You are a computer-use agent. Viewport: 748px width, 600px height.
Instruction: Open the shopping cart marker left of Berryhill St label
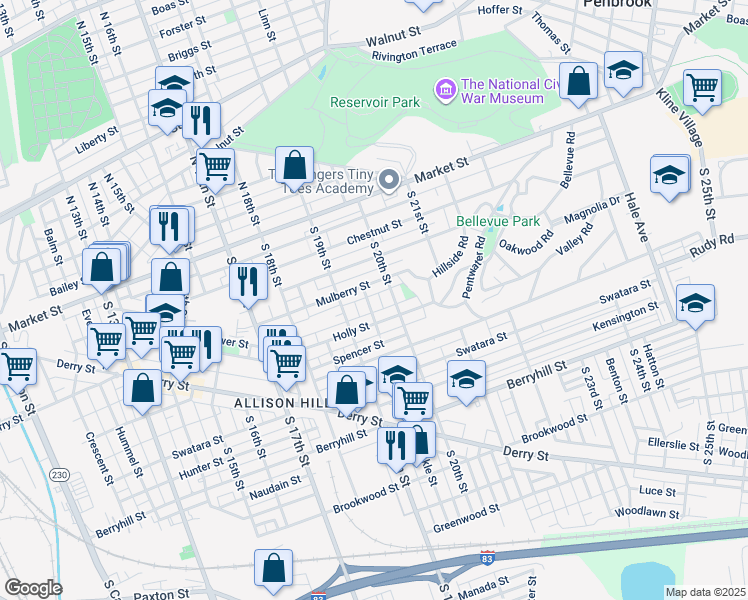(413, 403)
